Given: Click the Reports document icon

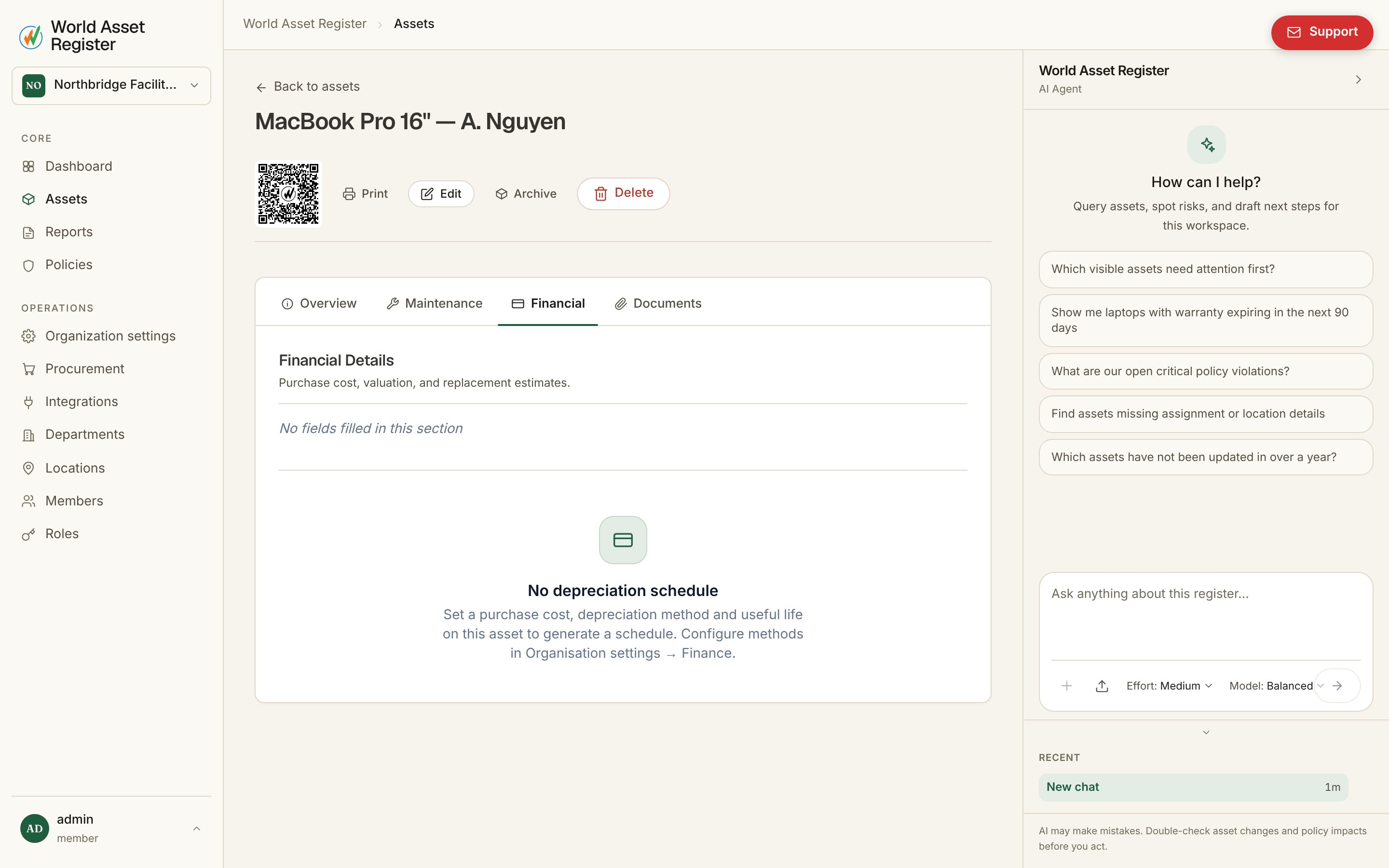Looking at the screenshot, I should [28, 232].
